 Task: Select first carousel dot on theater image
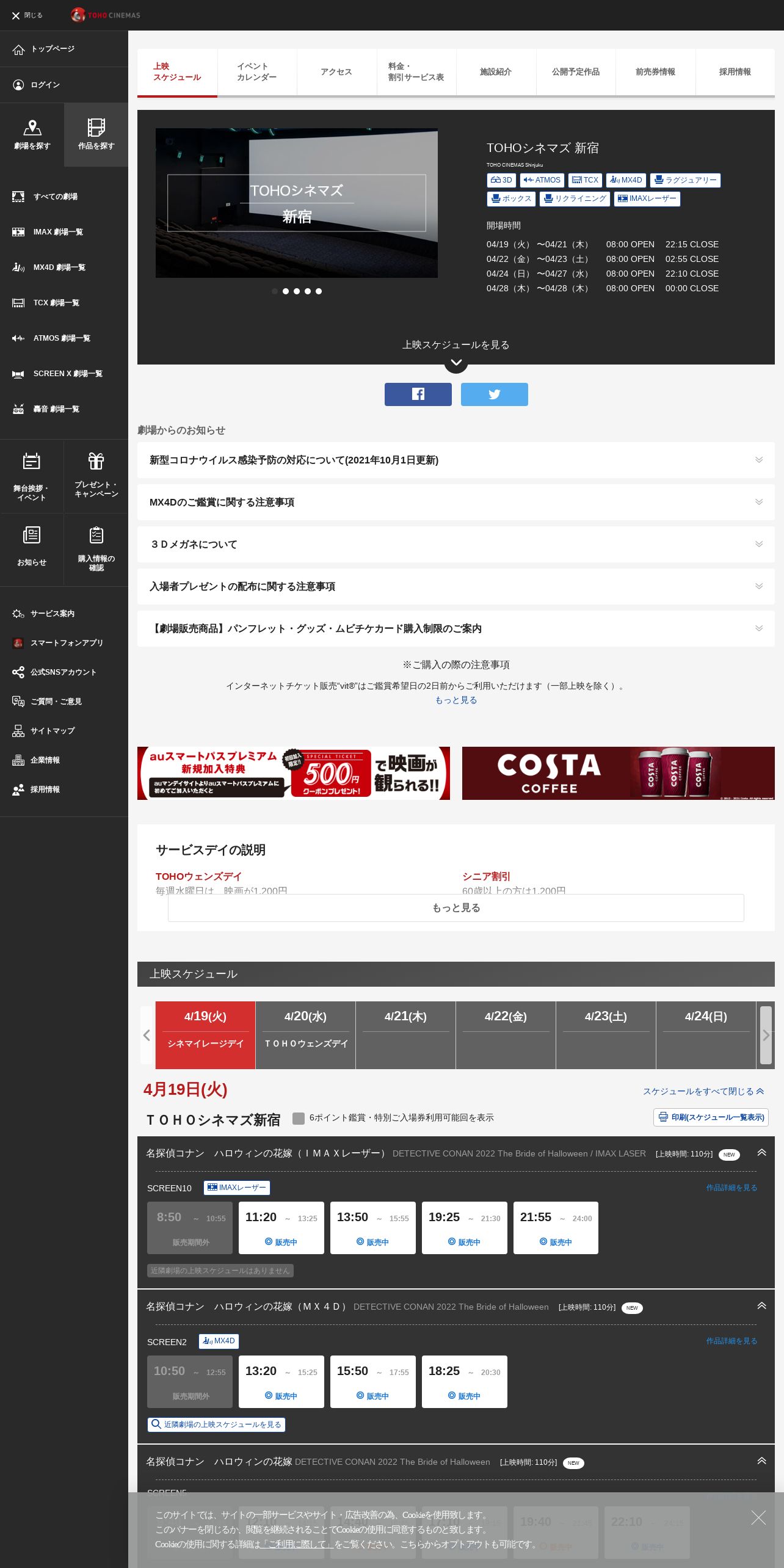[x=275, y=291]
